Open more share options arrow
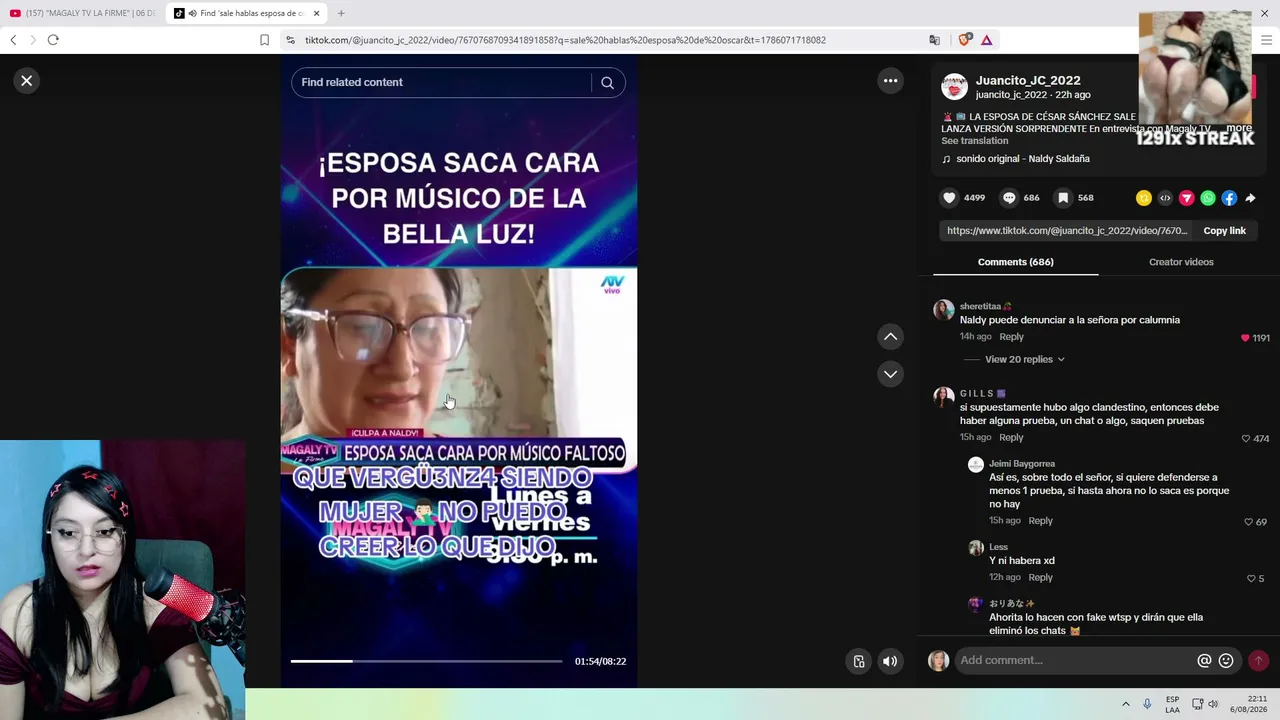 (1250, 198)
